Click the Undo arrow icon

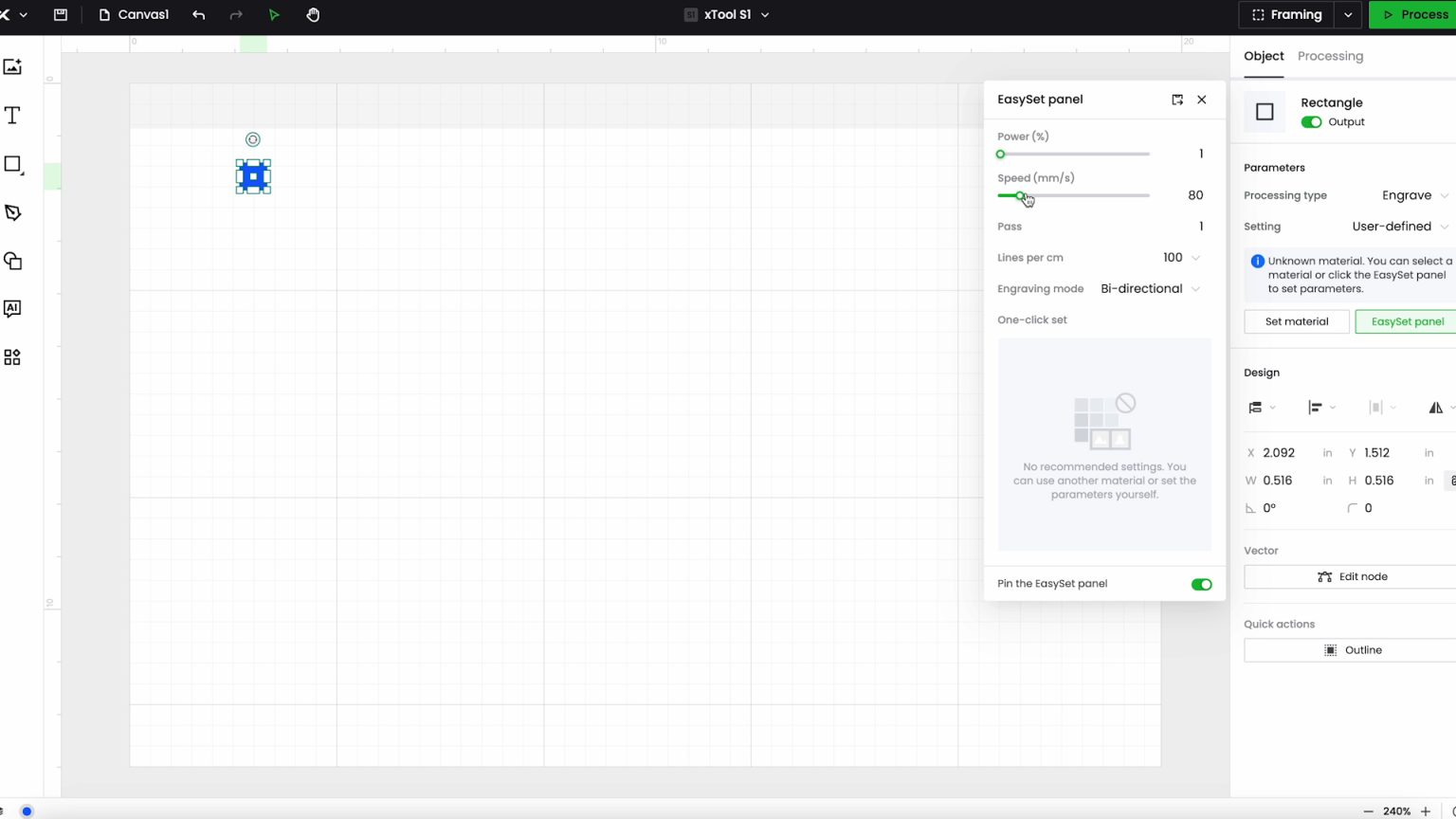point(198,15)
